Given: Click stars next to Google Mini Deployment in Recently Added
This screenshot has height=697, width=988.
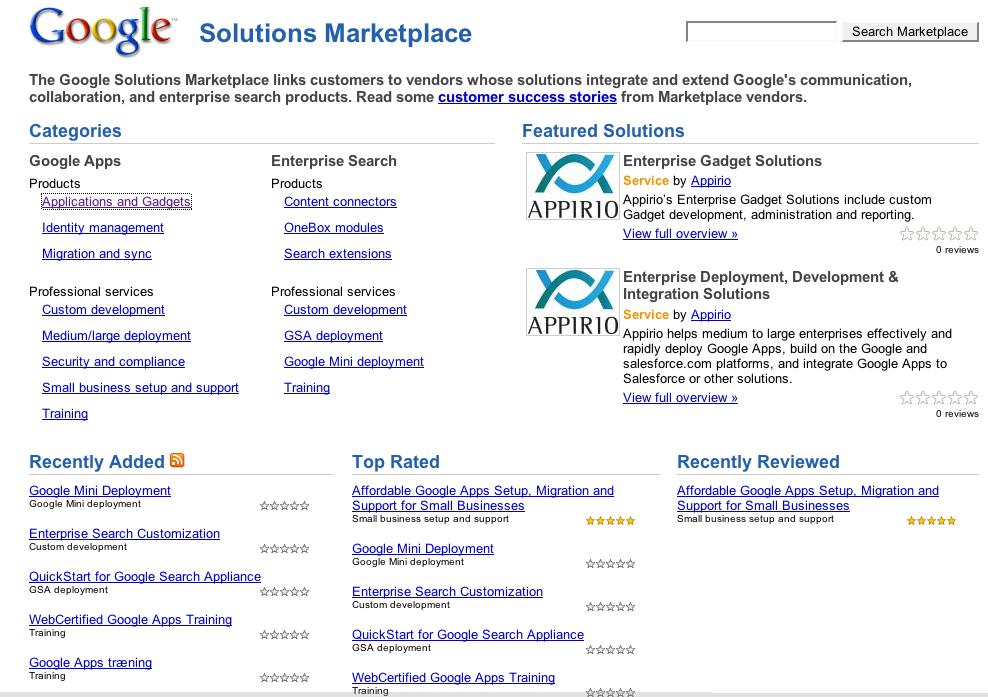Looking at the screenshot, I should tap(285, 505).
